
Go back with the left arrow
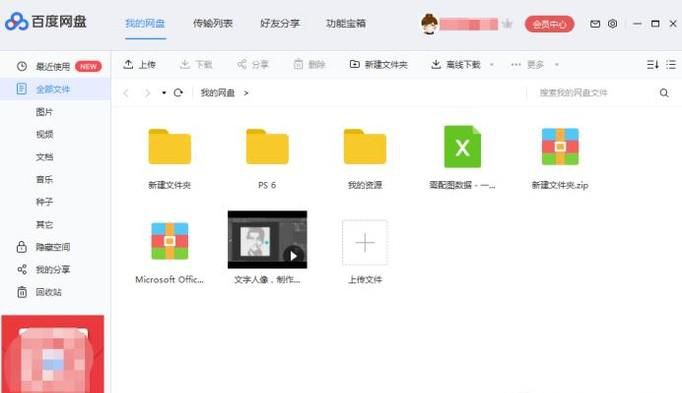pos(126,93)
